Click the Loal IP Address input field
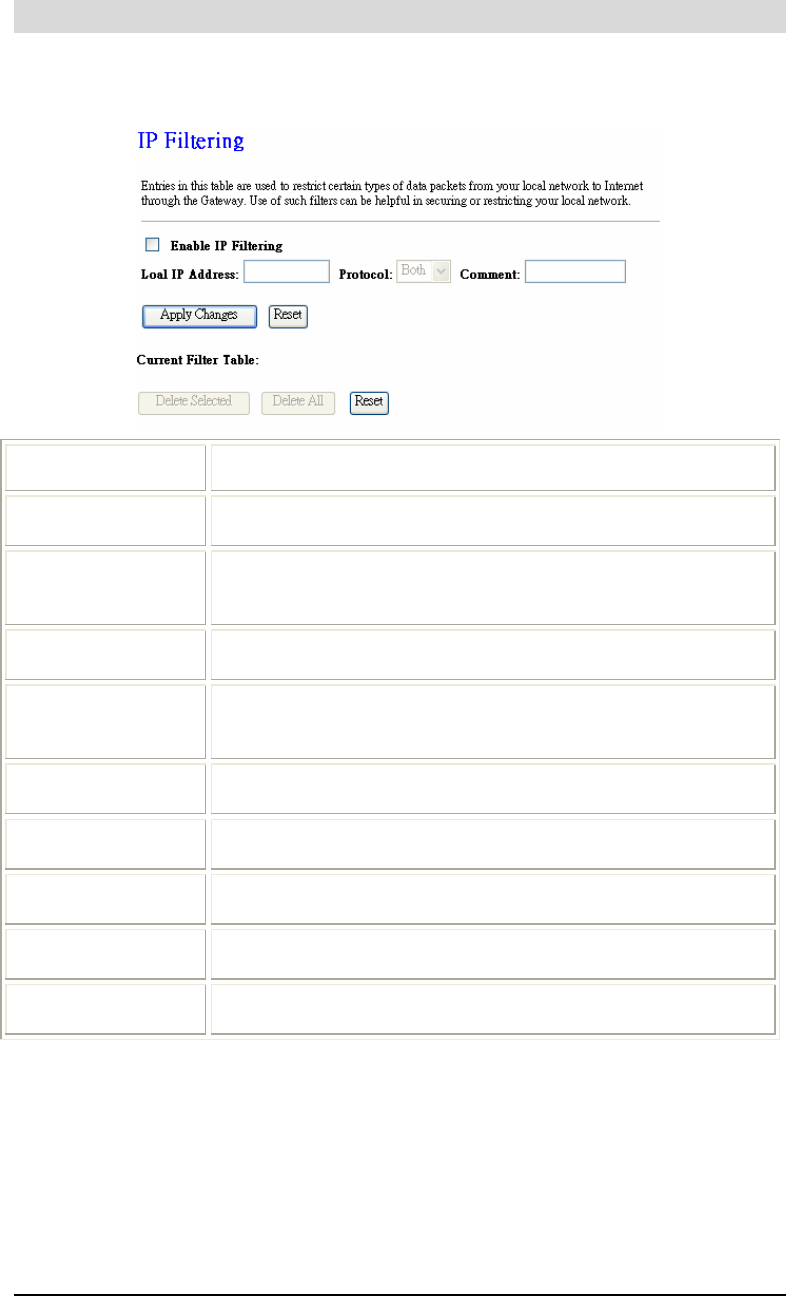Viewport: 786px width, 1296px height. point(287,272)
